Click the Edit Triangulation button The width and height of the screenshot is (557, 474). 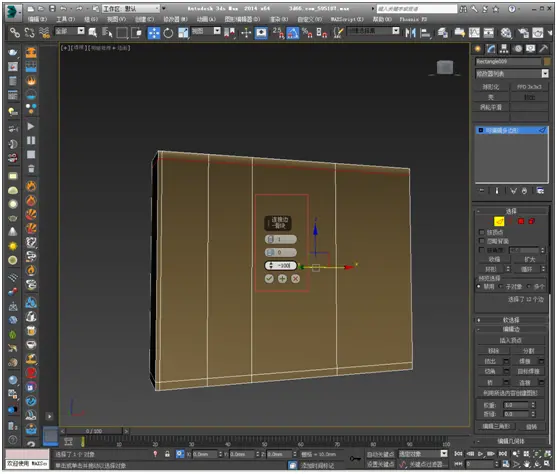coord(496,426)
